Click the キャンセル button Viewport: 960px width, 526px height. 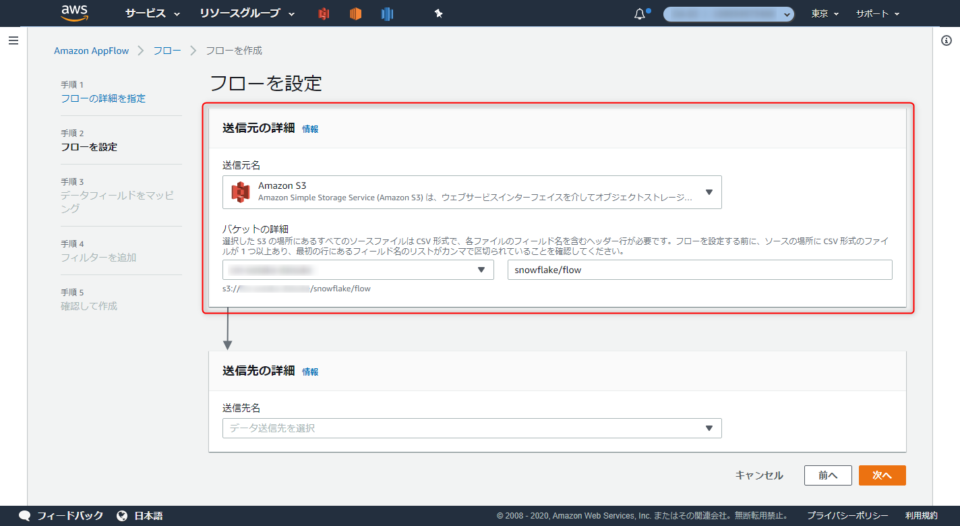pyautogui.click(x=759, y=475)
